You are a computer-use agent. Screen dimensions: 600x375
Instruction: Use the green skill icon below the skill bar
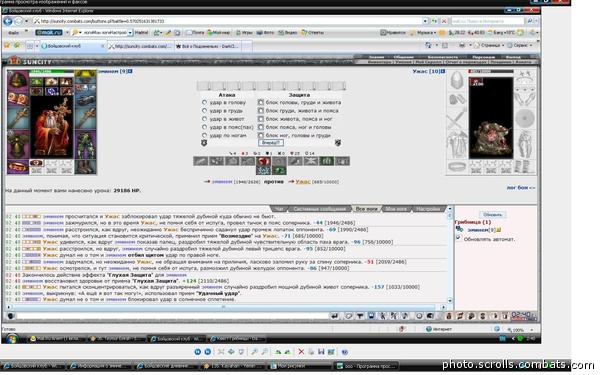[x=279, y=171]
